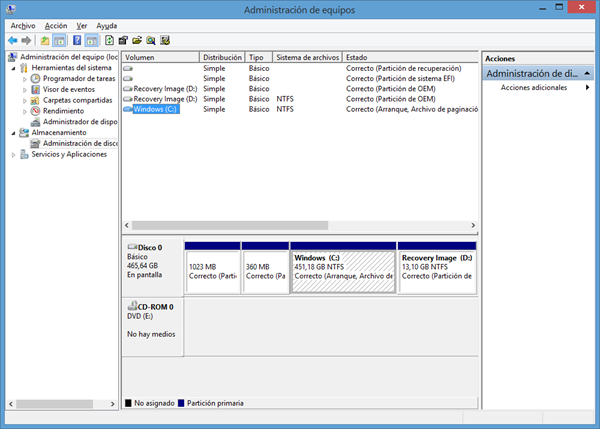The width and height of the screenshot is (600, 429).
Task: Expand Servicios y Aplicaciones node
Action: tap(13, 155)
